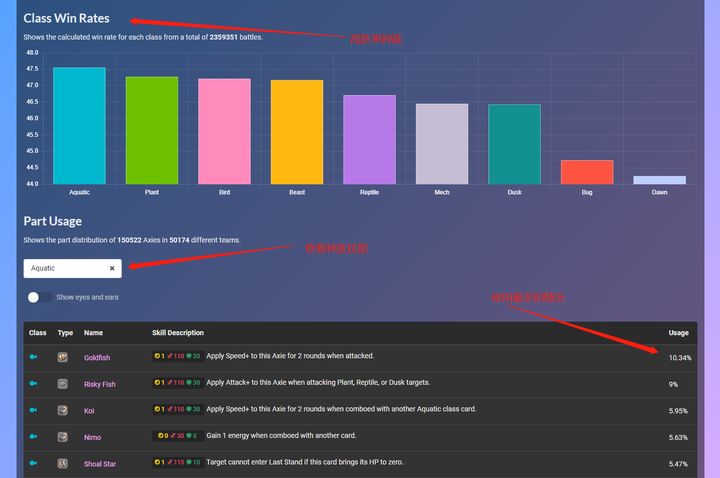Open the Risky Fish part link

(100, 384)
